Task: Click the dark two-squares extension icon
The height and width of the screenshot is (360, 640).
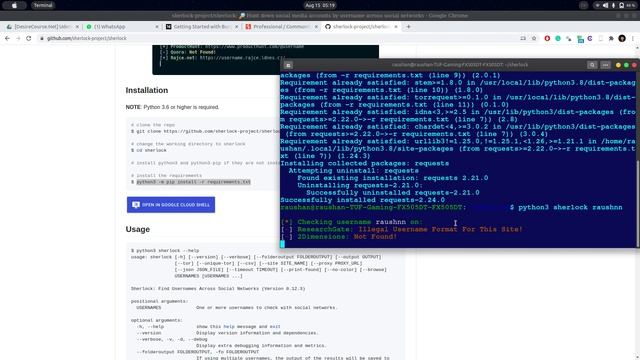Action: pos(569,38)
